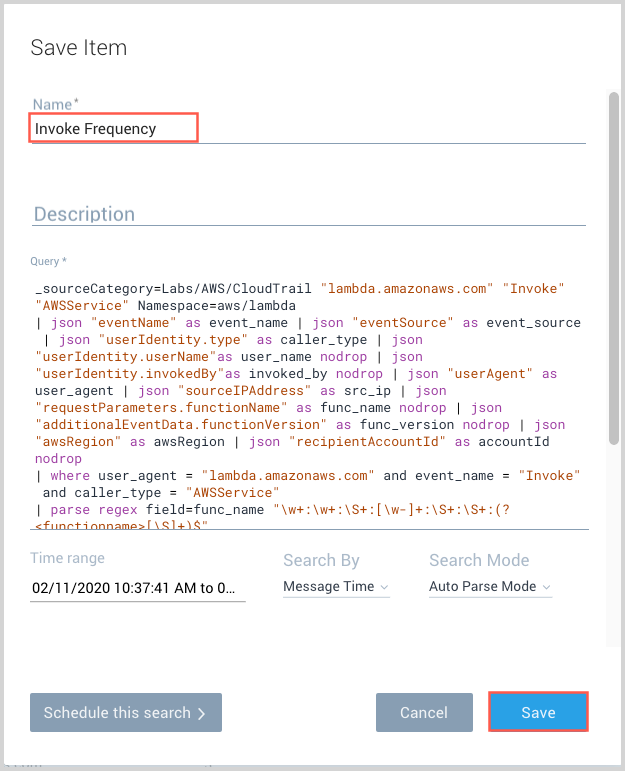Click the dialog's vertical scrollbar
Screen dimensions: 625x771
click(613, 270)
